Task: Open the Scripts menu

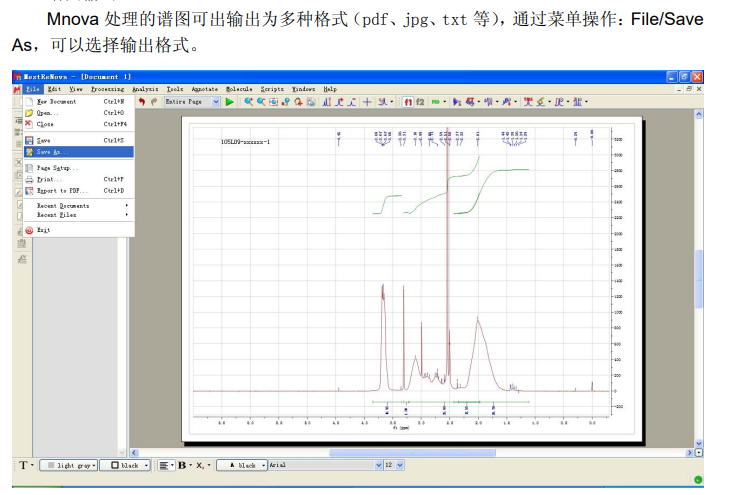Action: tap(272, 89)
